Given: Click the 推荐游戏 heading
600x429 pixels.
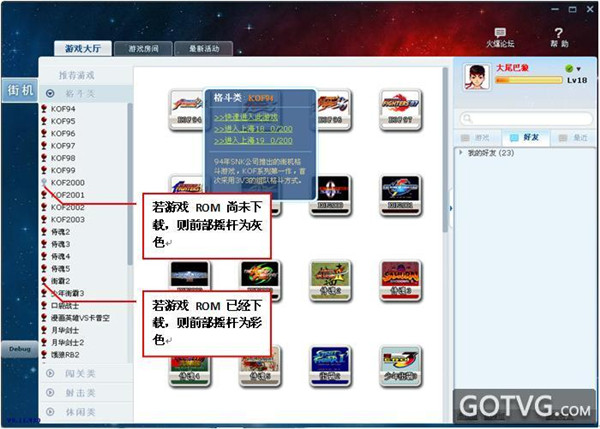Looking at the screenshot, I should (77, 75).
